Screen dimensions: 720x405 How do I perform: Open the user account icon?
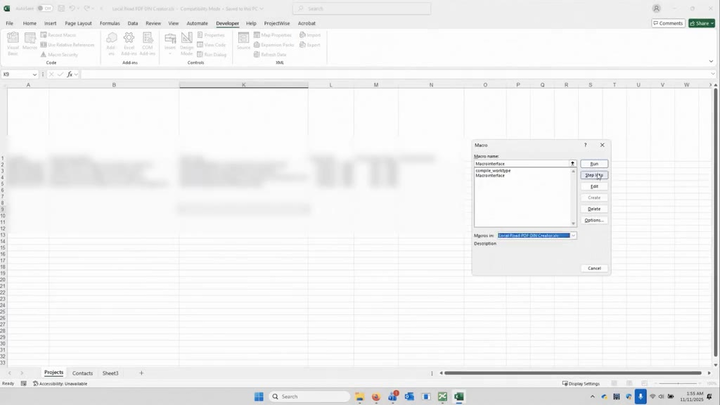[x=657, y=8]
